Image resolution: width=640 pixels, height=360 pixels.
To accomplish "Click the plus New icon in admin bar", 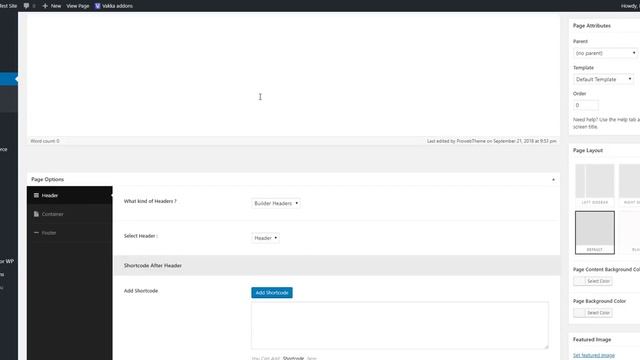I will pyautogui.click(x=45, y=6).
